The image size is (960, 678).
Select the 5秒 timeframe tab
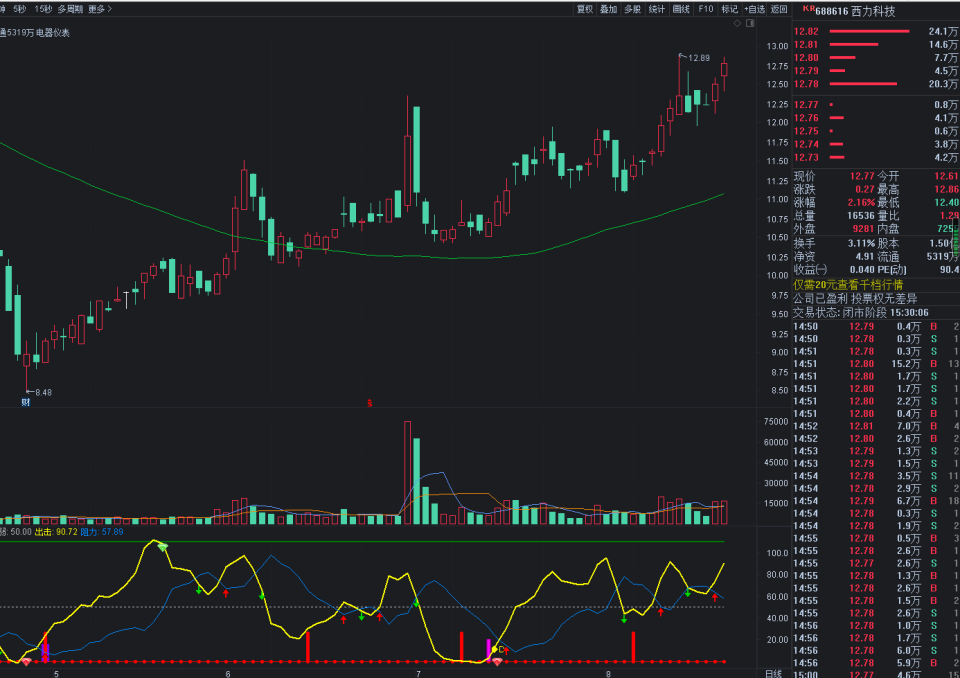19,9
